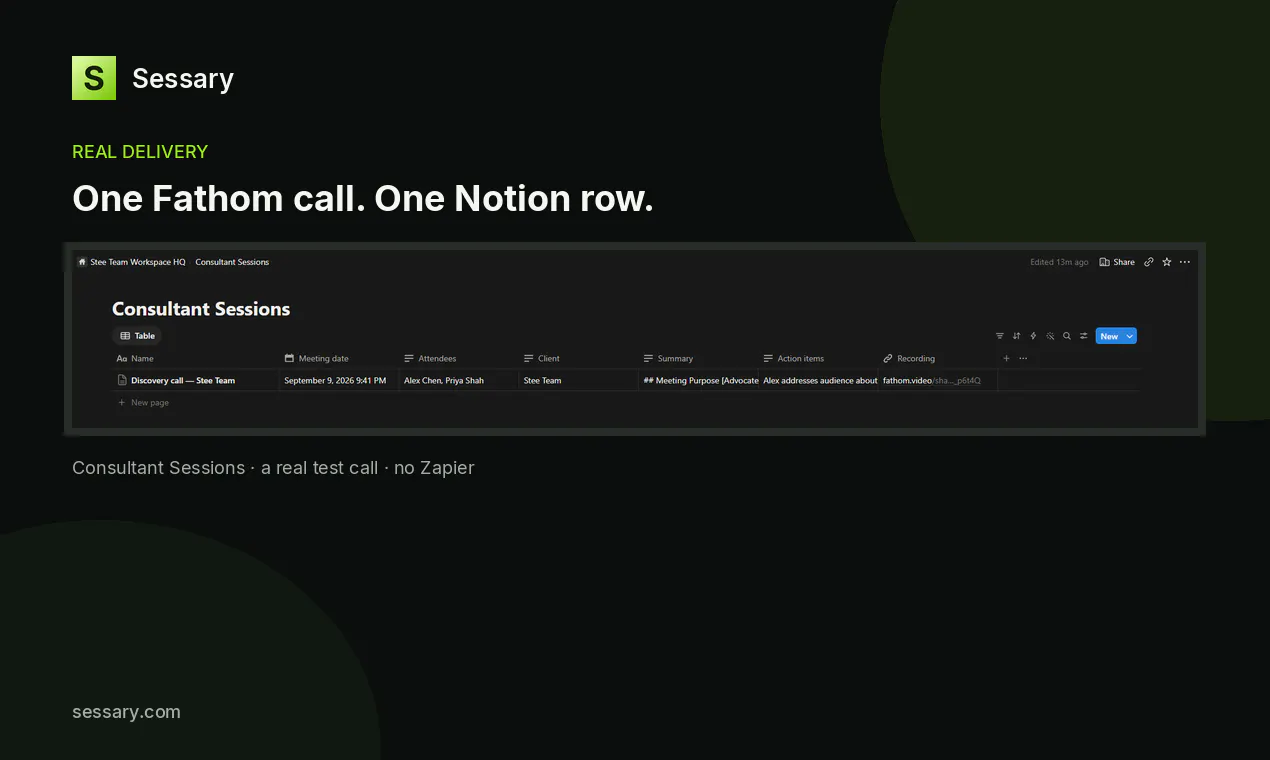Image resolution: width=1270 pixels, height=760 pixels.
Task: Click the Alex addresses audience cell
Action: 820,380
